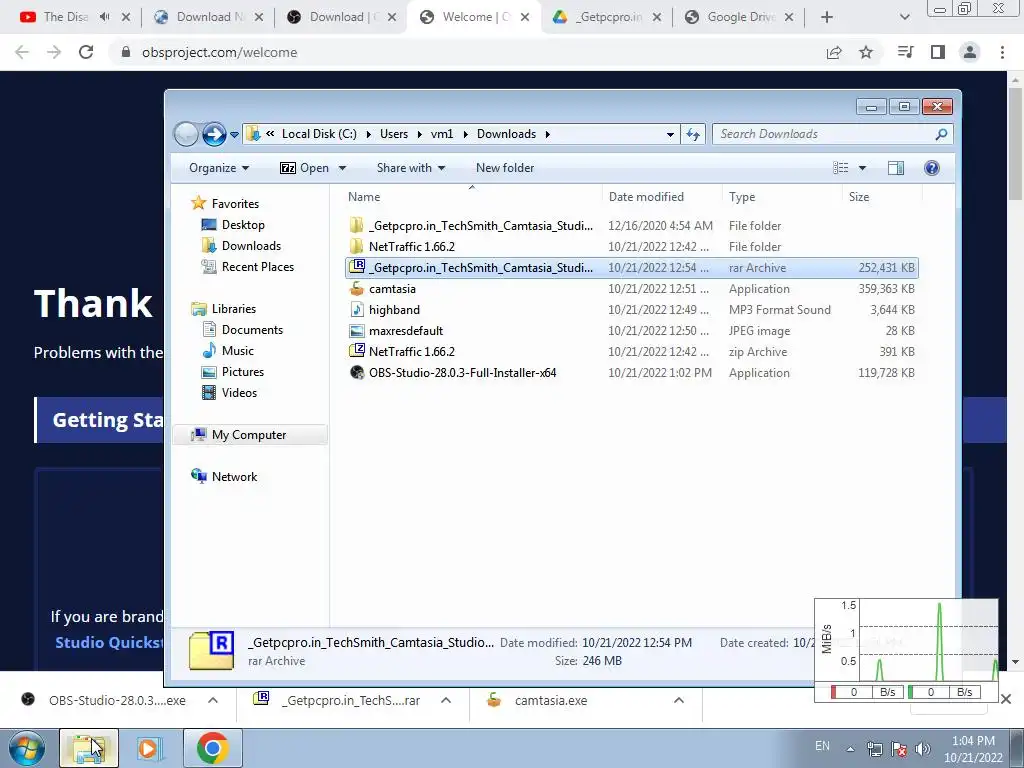
Task: Select the maxresdefault JPEG image
Action: 632,330
